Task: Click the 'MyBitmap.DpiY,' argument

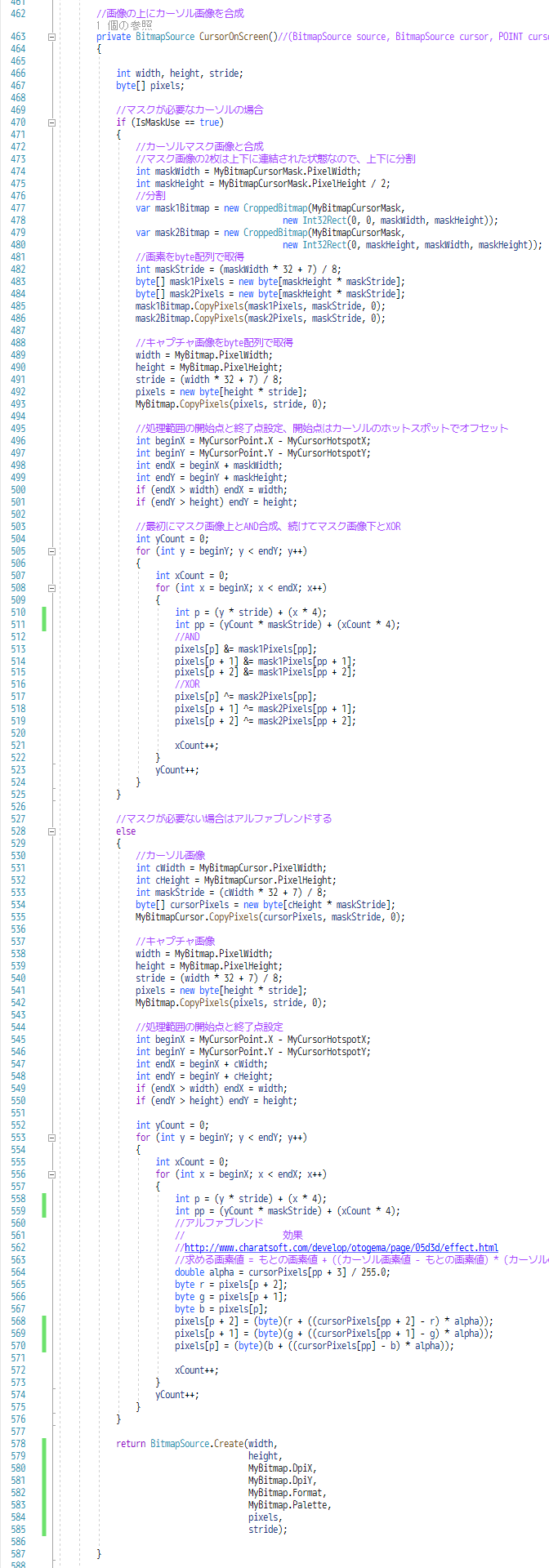Action: click(283, 1481)
